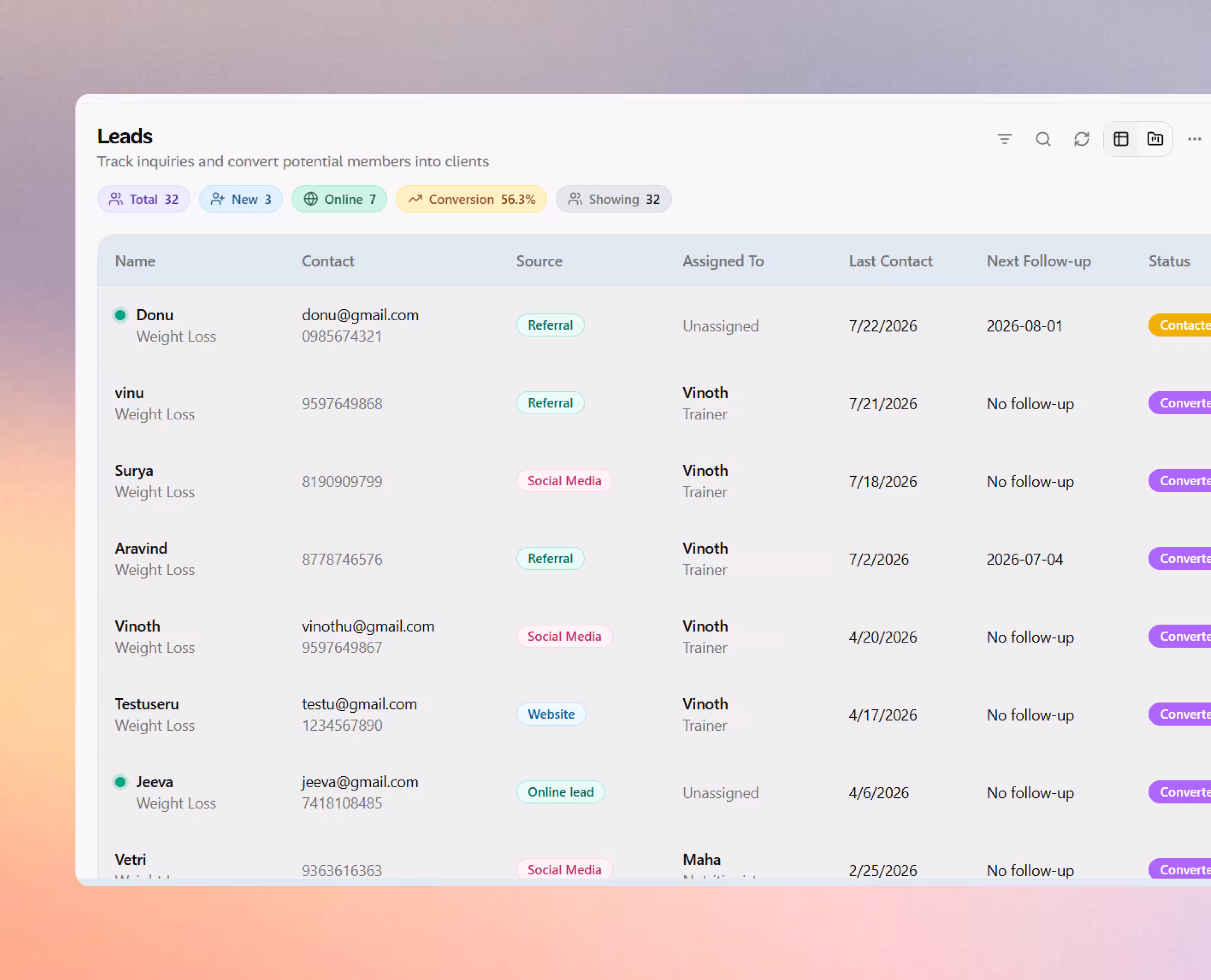This screenshot has width=1211, height=980.
Task: Click the green online dot beside Jeeva
Action: pos(120,782)
